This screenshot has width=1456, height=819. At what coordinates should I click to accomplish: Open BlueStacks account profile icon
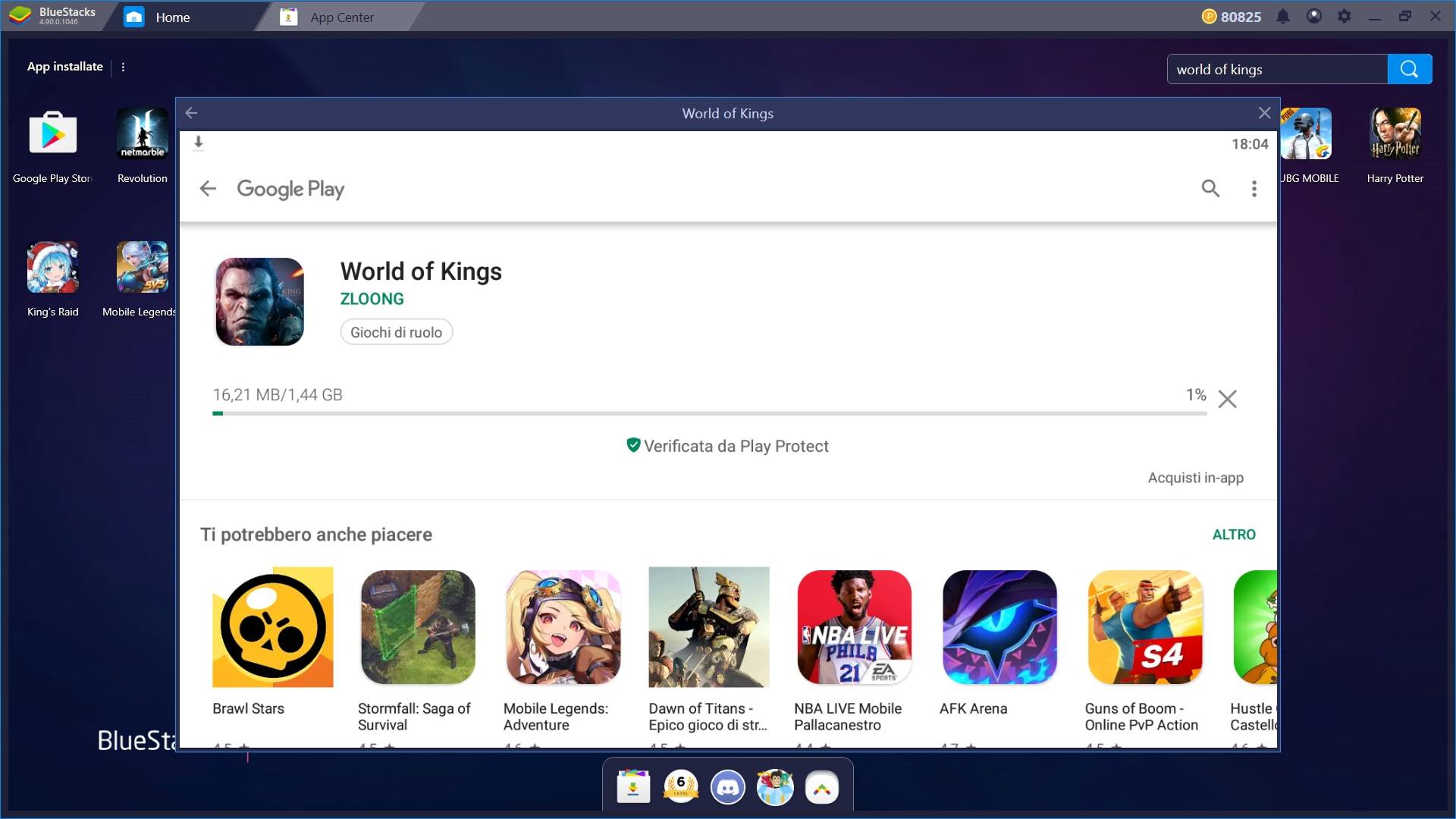[x=1314, y=17]
